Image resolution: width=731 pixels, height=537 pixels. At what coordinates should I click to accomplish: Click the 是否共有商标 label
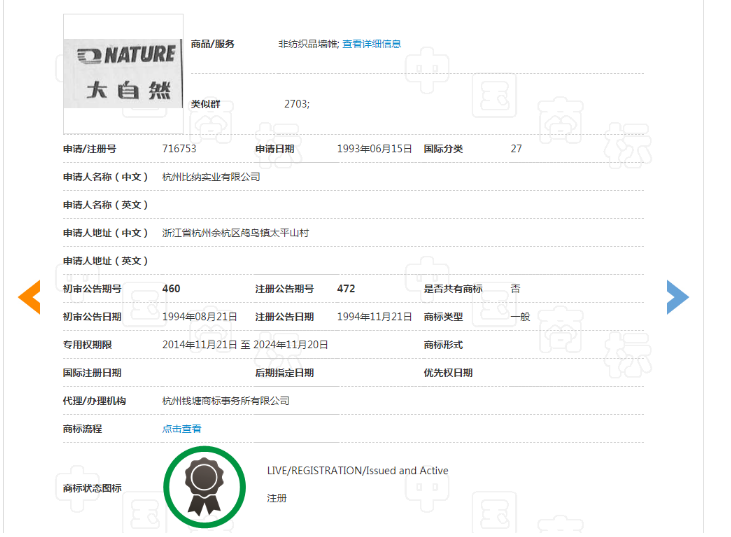(x=453, y=289)
